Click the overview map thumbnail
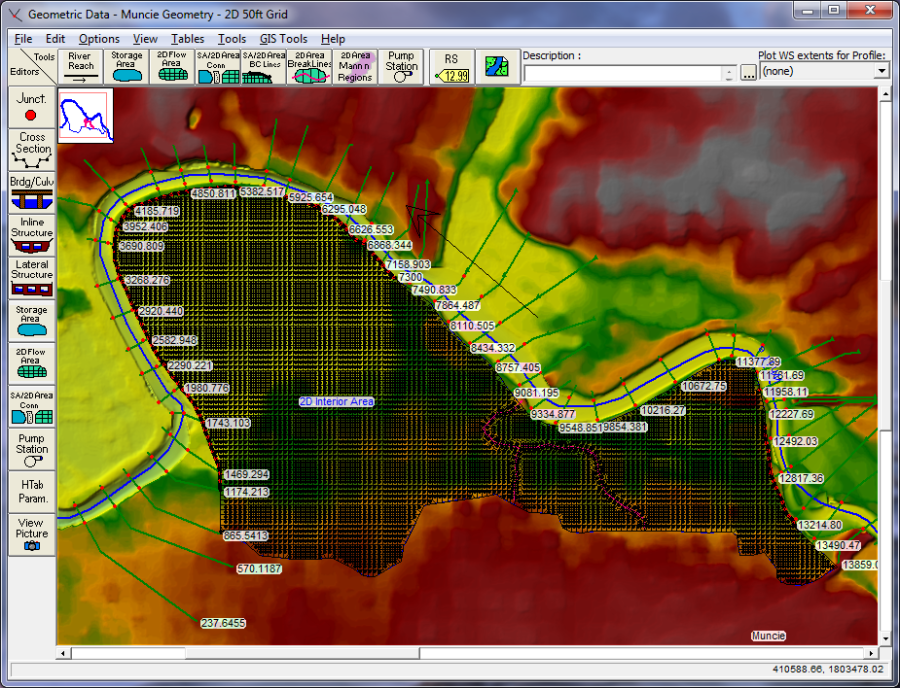The width and height of the screenshot is (900, 688). [85, 115]
